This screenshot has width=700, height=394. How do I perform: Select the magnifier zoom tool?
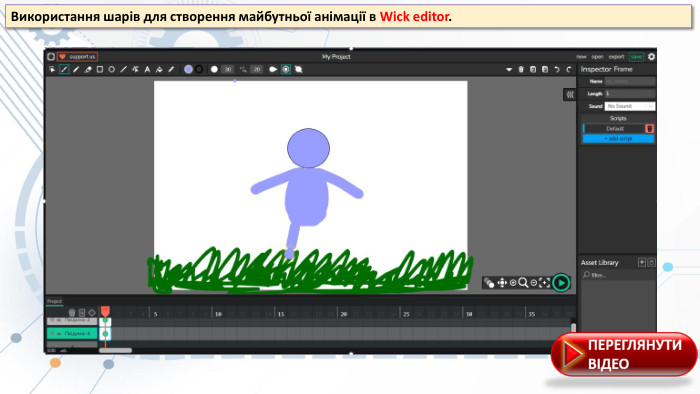523,283
